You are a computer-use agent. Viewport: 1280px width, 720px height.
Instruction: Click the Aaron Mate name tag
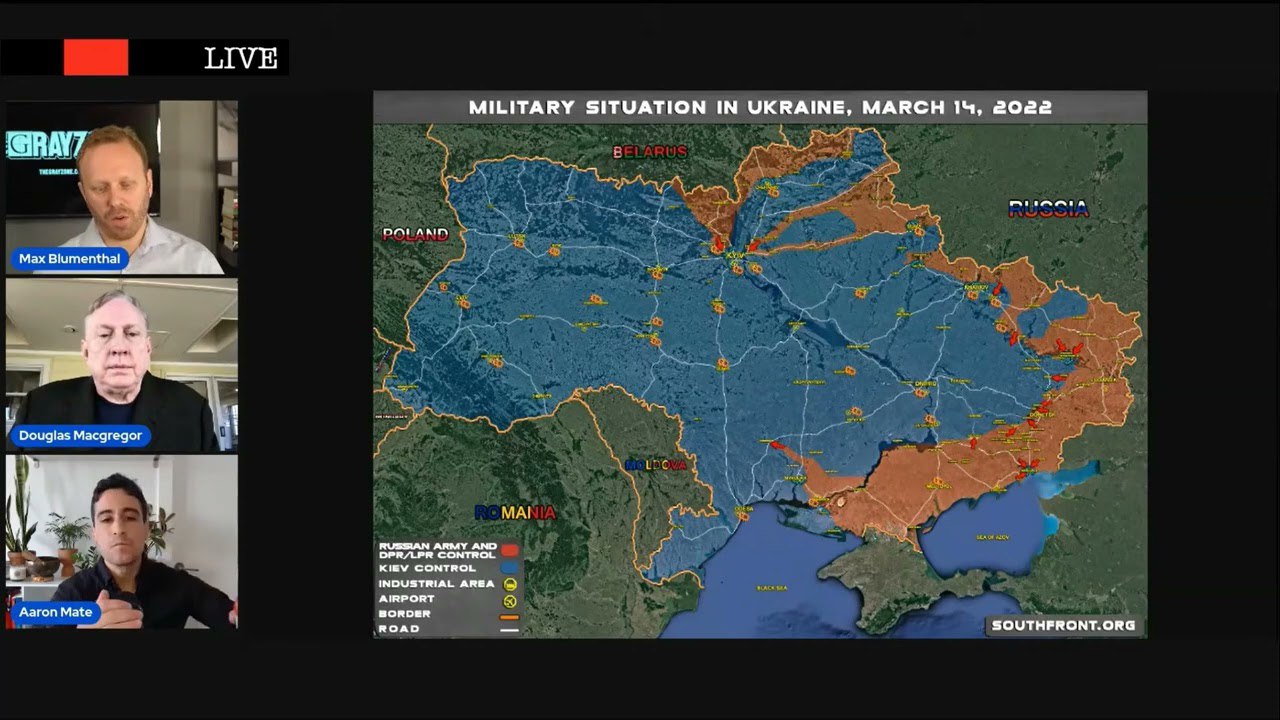56,612
